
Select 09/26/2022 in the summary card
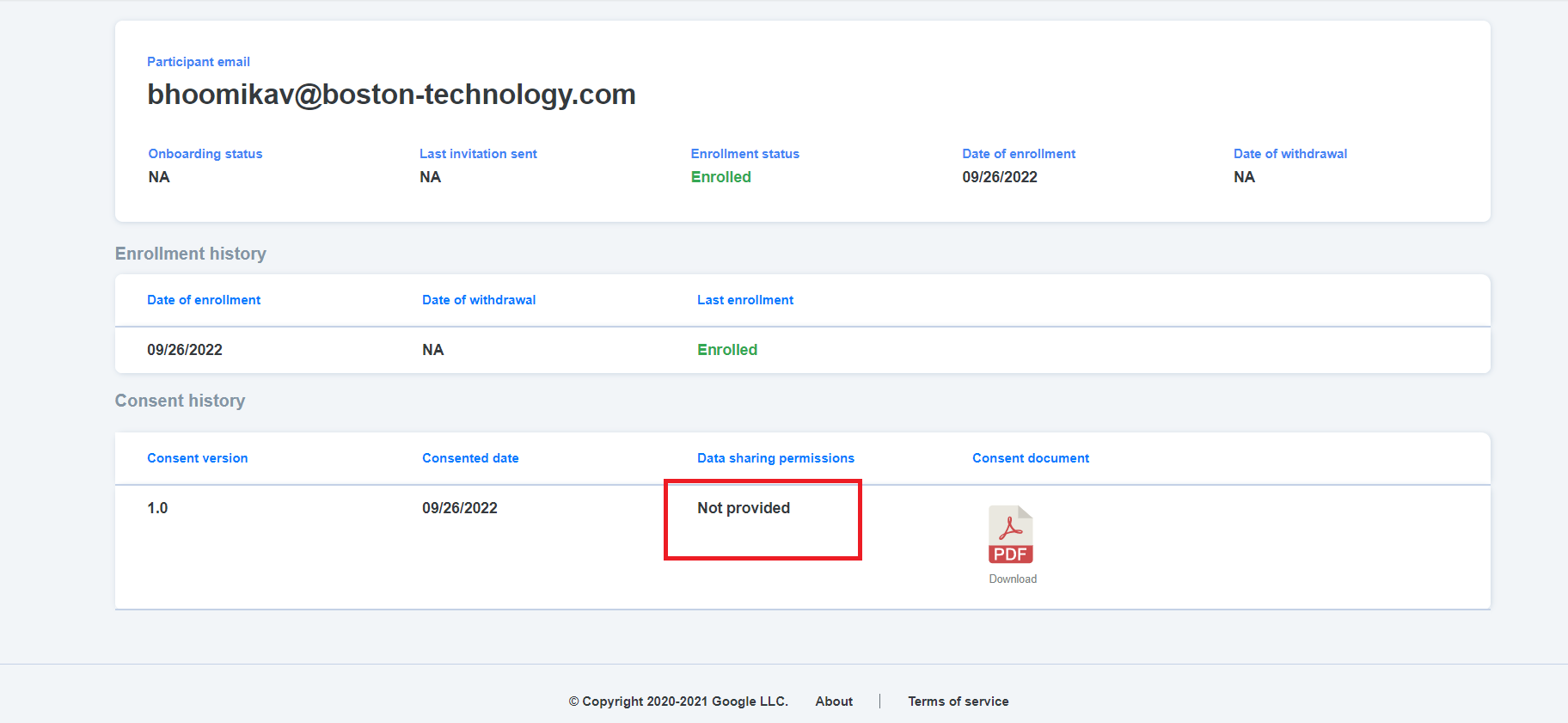pyautogui.click(x=1000, y=177)
